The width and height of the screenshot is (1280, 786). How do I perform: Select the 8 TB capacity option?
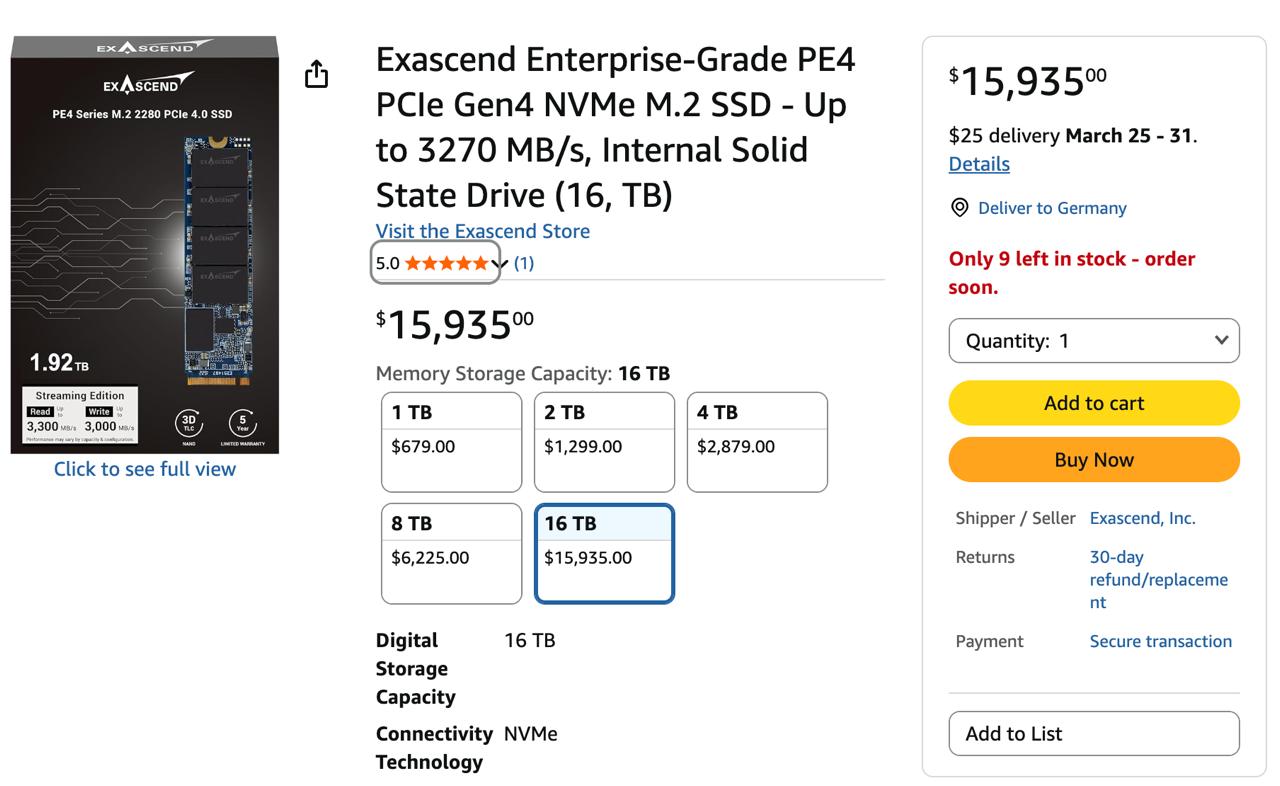click(451, 552)
